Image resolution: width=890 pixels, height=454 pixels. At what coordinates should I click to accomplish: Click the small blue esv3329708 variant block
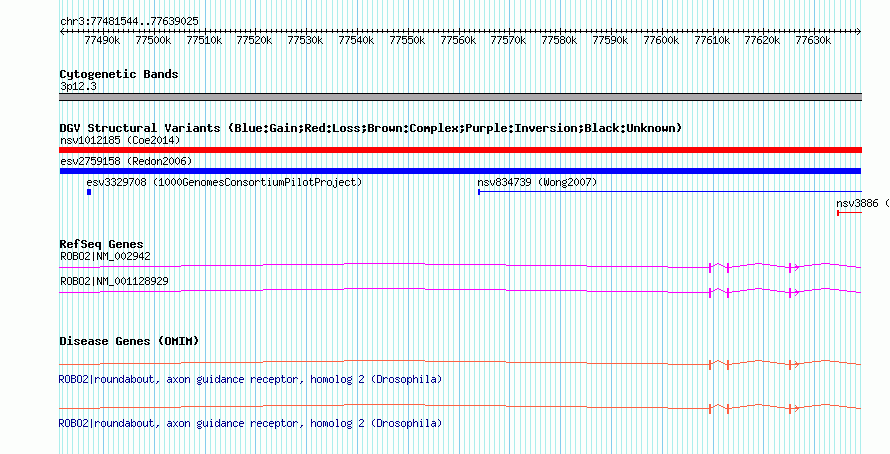point(89,192)
